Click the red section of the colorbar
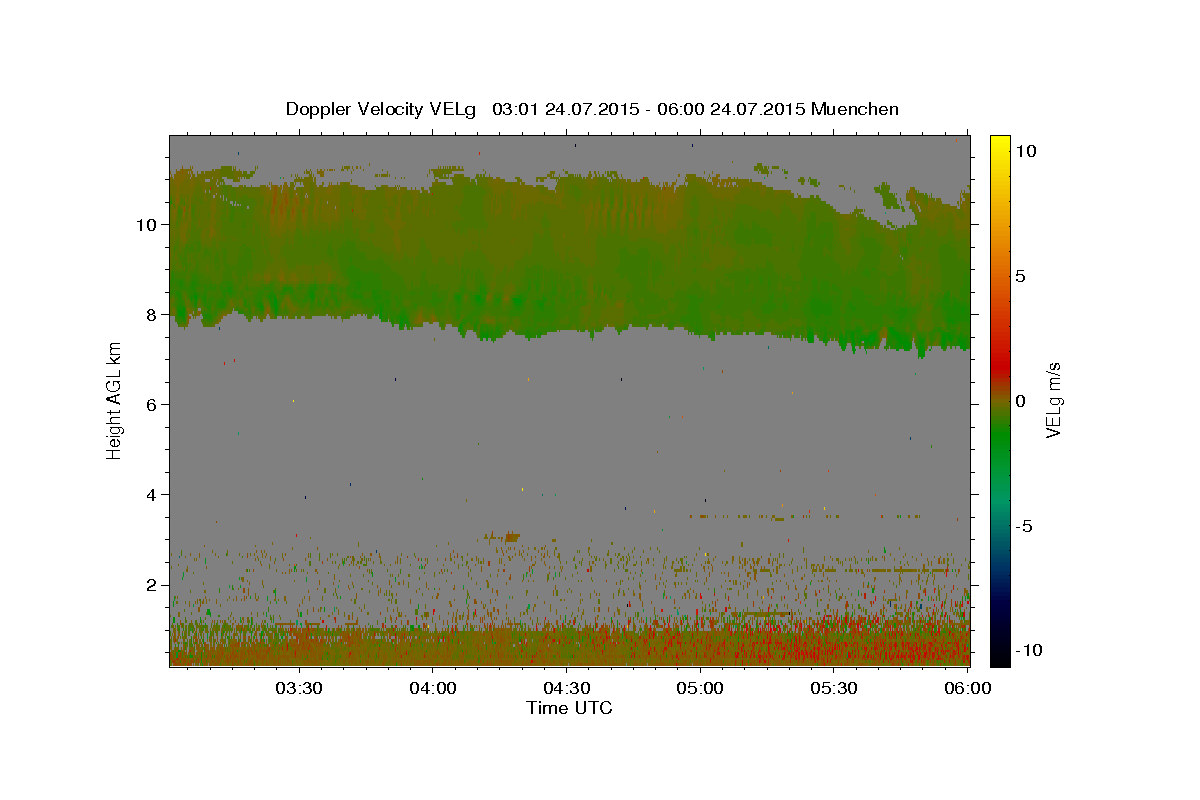The image size is (1200, 800). click(x=999, y=365)
